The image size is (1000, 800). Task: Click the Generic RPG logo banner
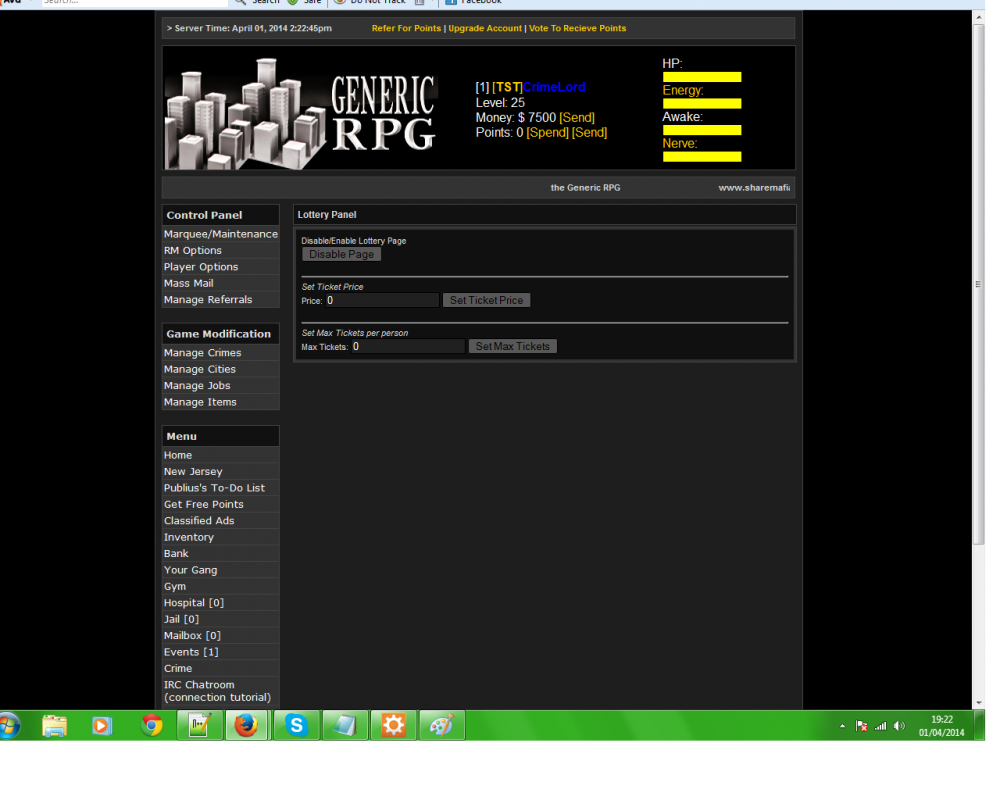pos(302,109)
